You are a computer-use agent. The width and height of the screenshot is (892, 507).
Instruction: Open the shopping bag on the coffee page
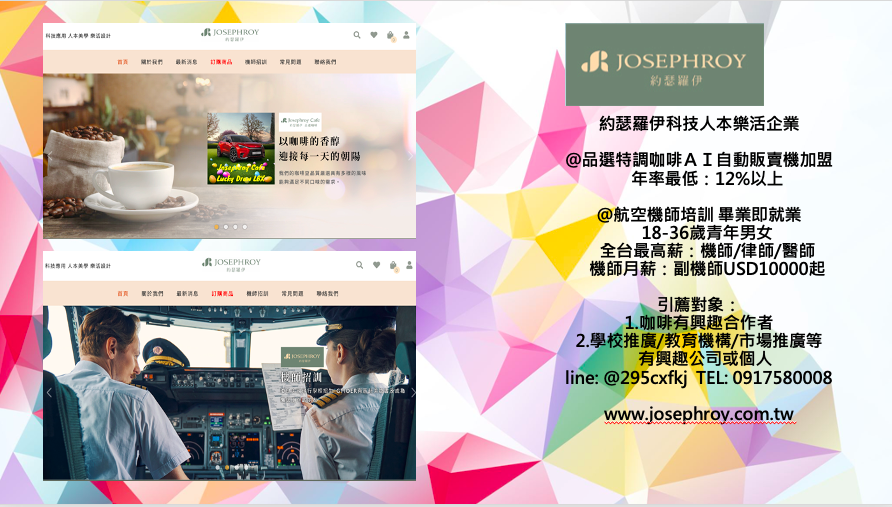[x=391, y=35]
